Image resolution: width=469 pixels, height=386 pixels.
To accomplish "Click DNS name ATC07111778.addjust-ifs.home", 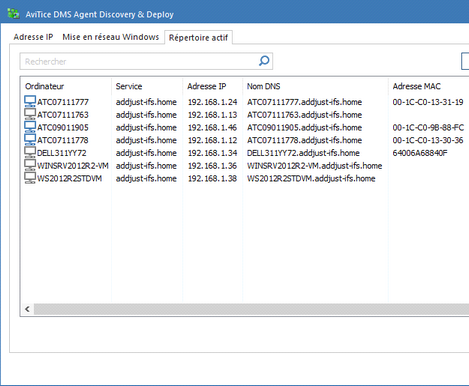I will [x=304, y=140].
